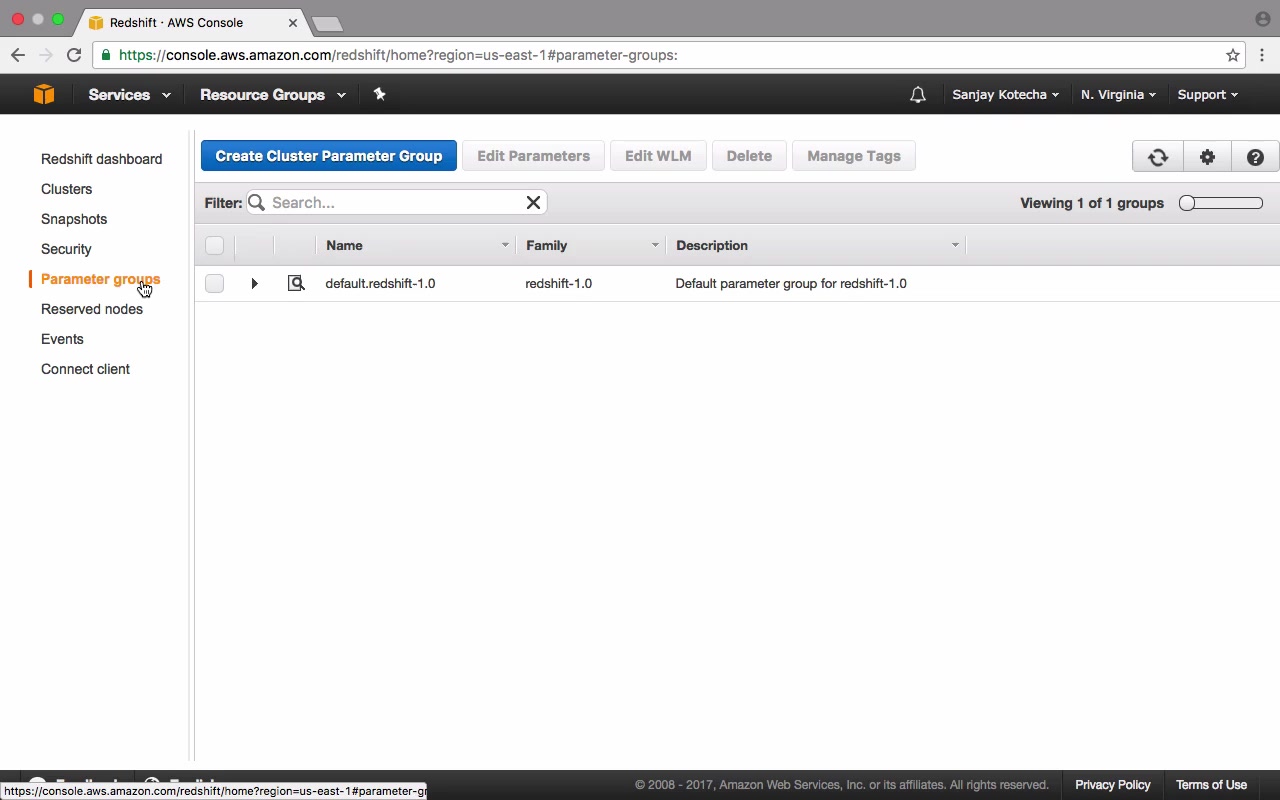Image resolution: width=1280 pixels, height=800 pixels.
Task: Open Snapshots in the sidebar
Action: 74,219
